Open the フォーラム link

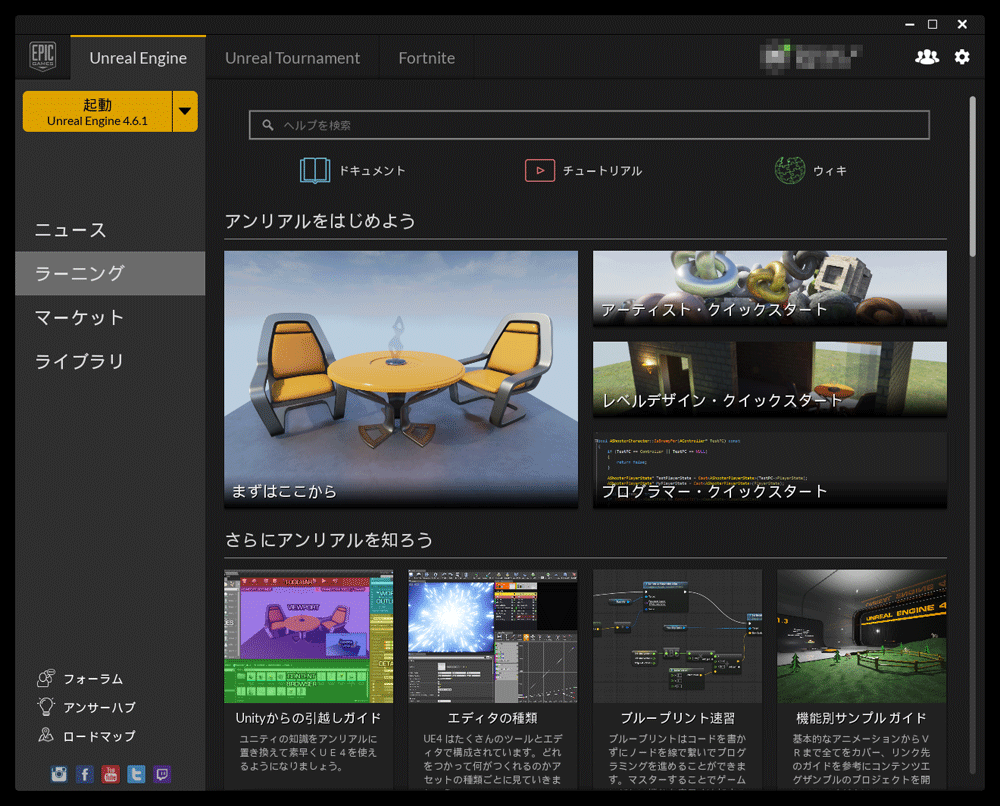93,678
